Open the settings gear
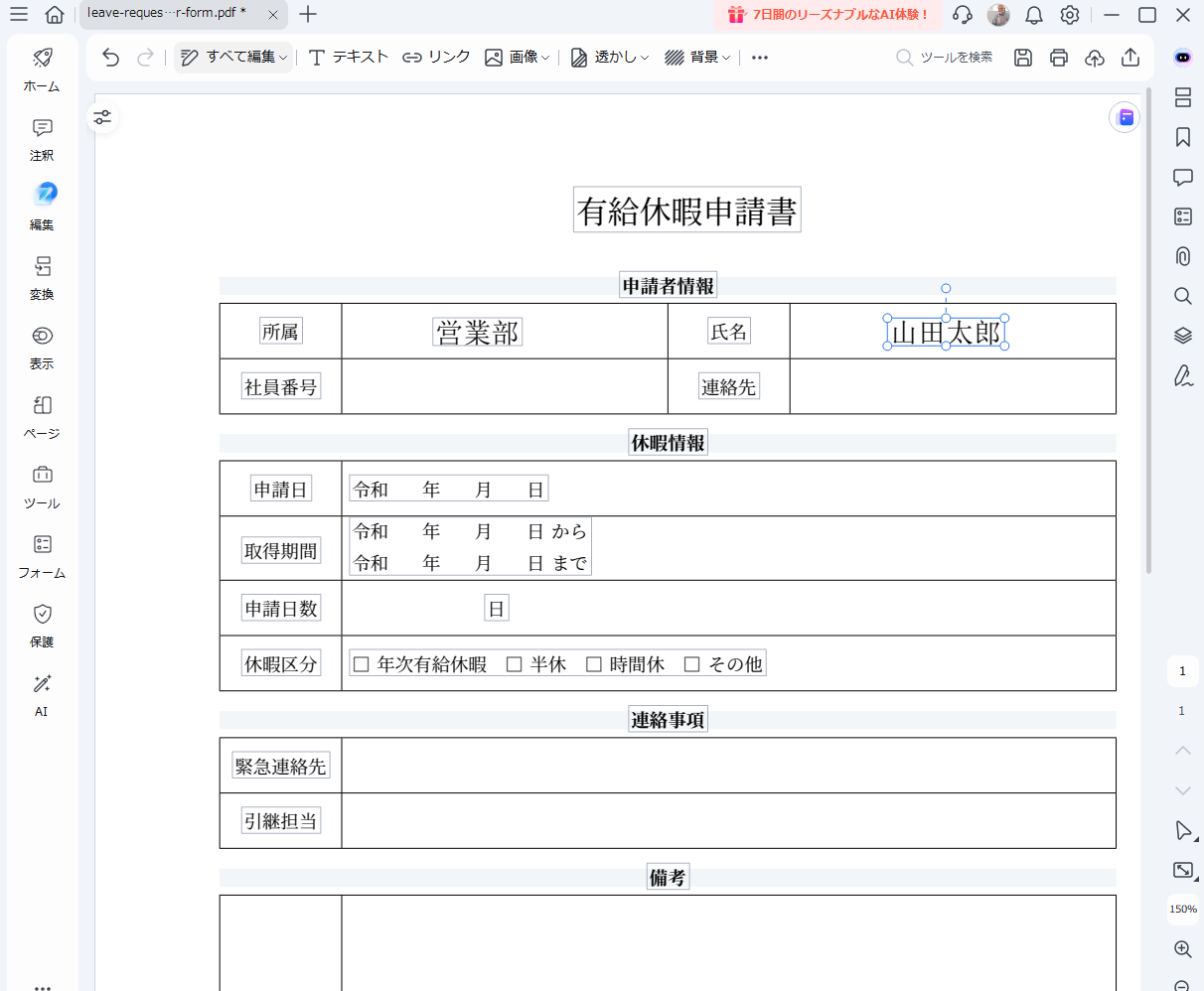Image resolution: width=1204 pixels, height=991 pixels. click(x=1070, y=14)
